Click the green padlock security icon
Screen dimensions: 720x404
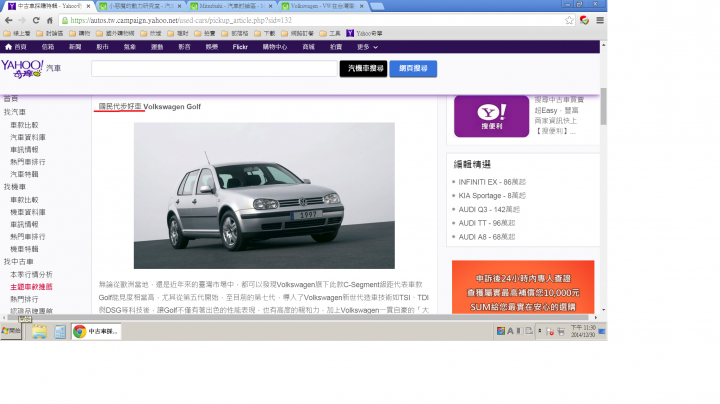[65, 20]
